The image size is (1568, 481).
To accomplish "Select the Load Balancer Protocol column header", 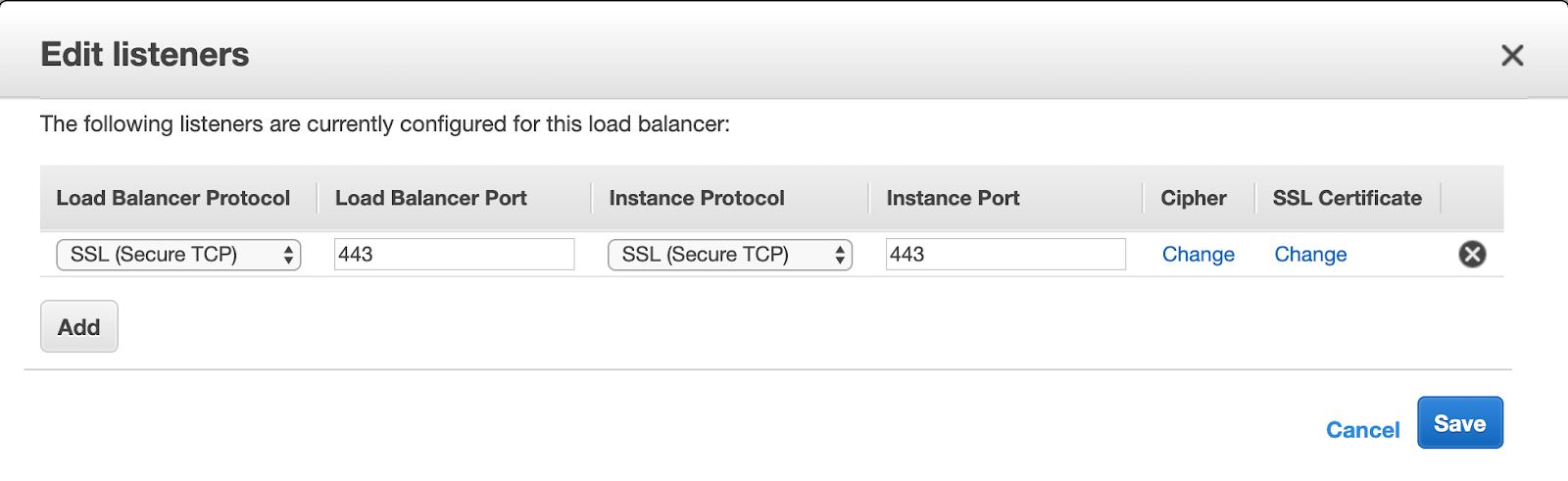I will point(173,198).
